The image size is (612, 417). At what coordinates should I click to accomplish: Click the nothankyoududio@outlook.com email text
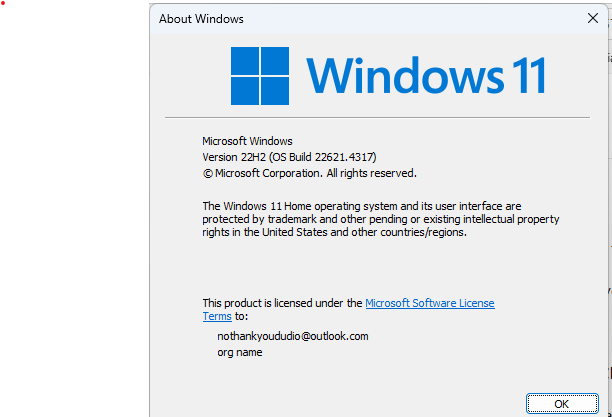coord(293,336)
